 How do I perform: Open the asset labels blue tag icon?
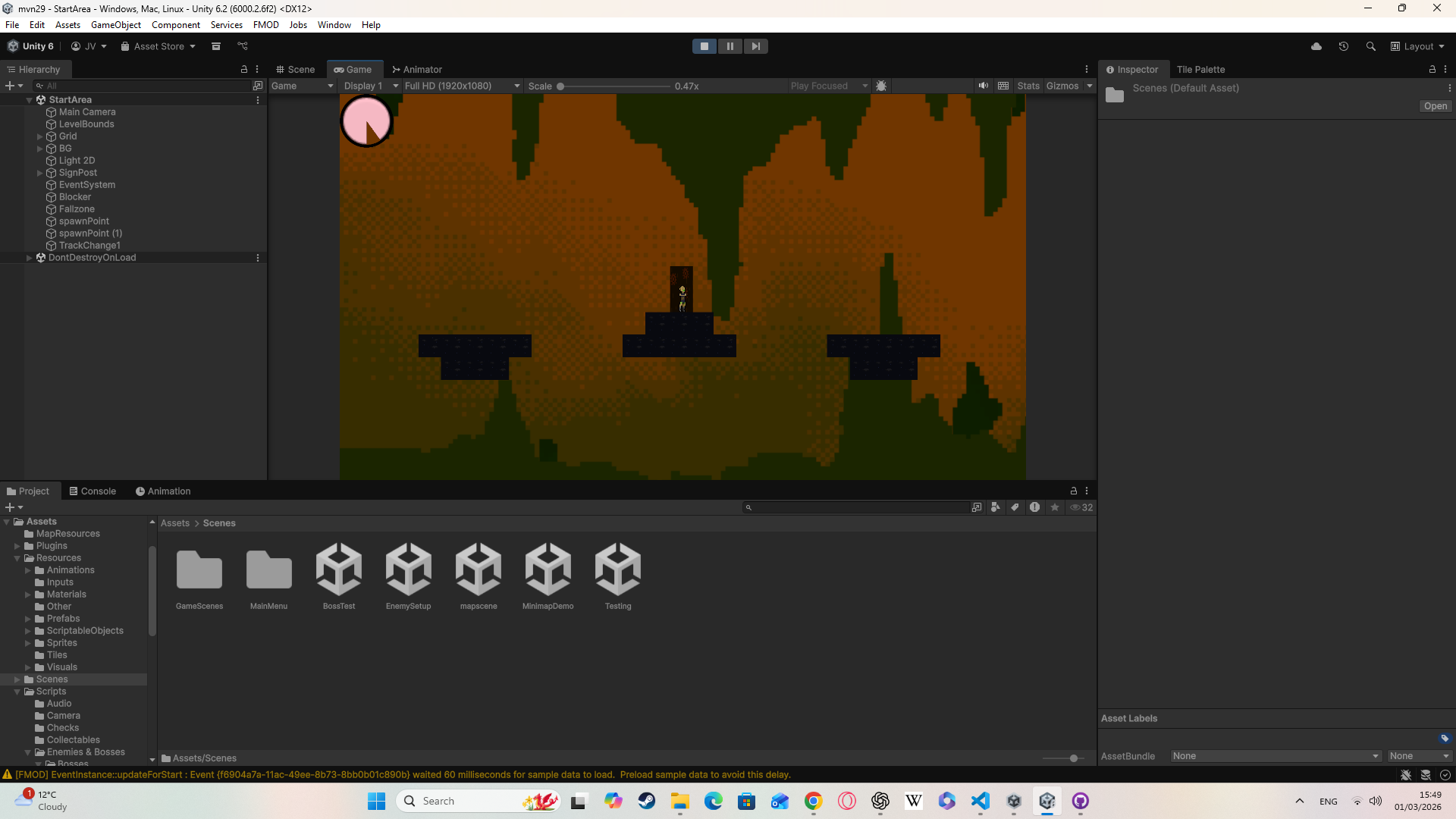pyautogui.click(x=1444, y=738)
